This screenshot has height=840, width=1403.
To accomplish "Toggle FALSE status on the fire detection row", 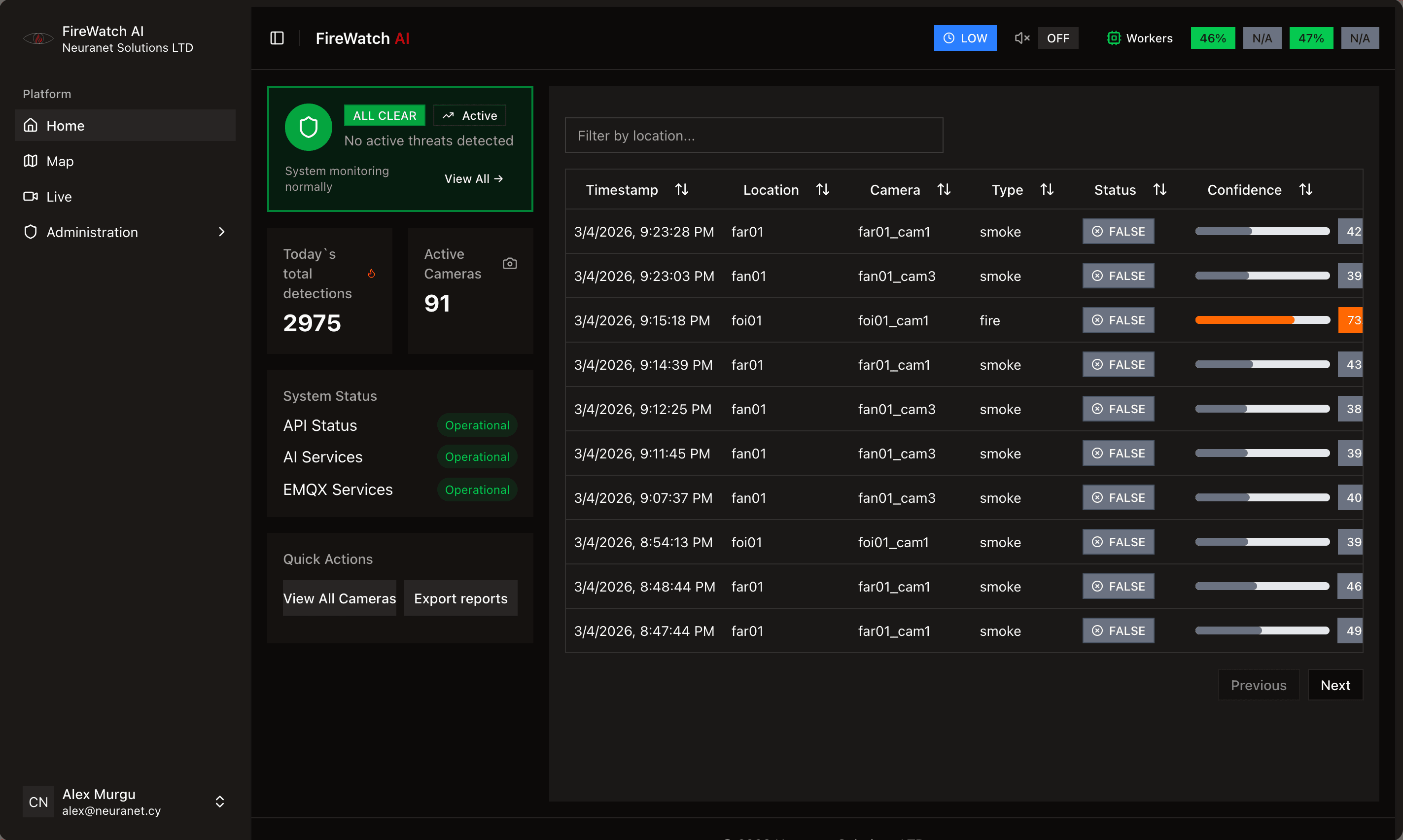I will (1117, 320).
